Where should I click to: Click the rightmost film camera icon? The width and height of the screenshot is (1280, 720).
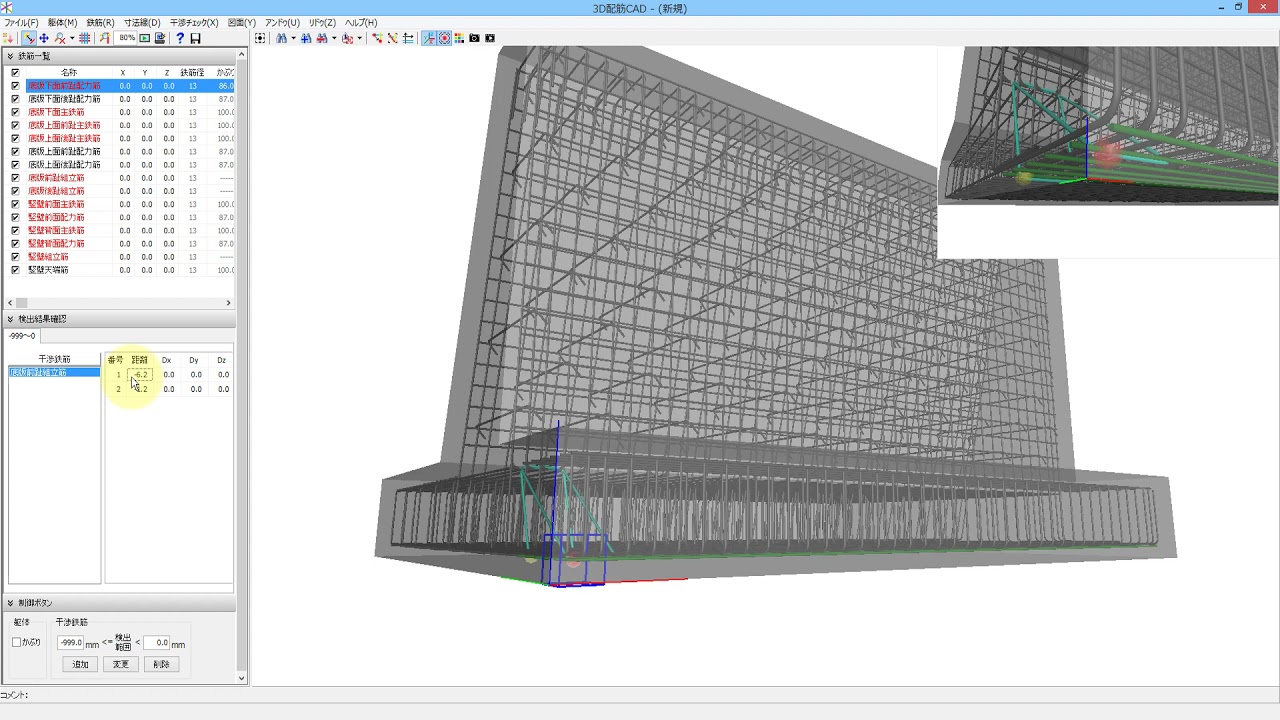click(490, 38)
